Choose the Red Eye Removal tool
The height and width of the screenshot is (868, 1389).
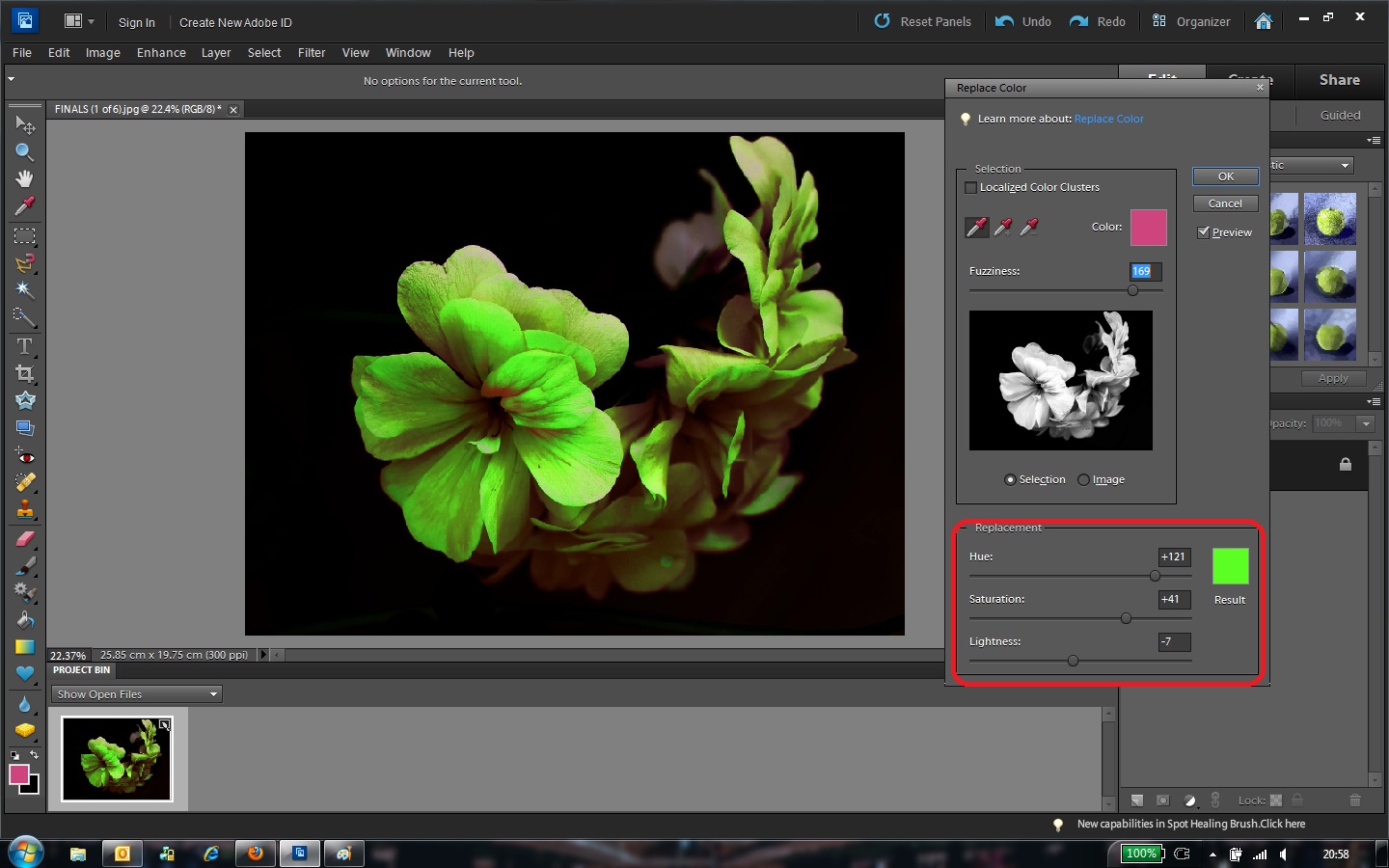(25, 456)
